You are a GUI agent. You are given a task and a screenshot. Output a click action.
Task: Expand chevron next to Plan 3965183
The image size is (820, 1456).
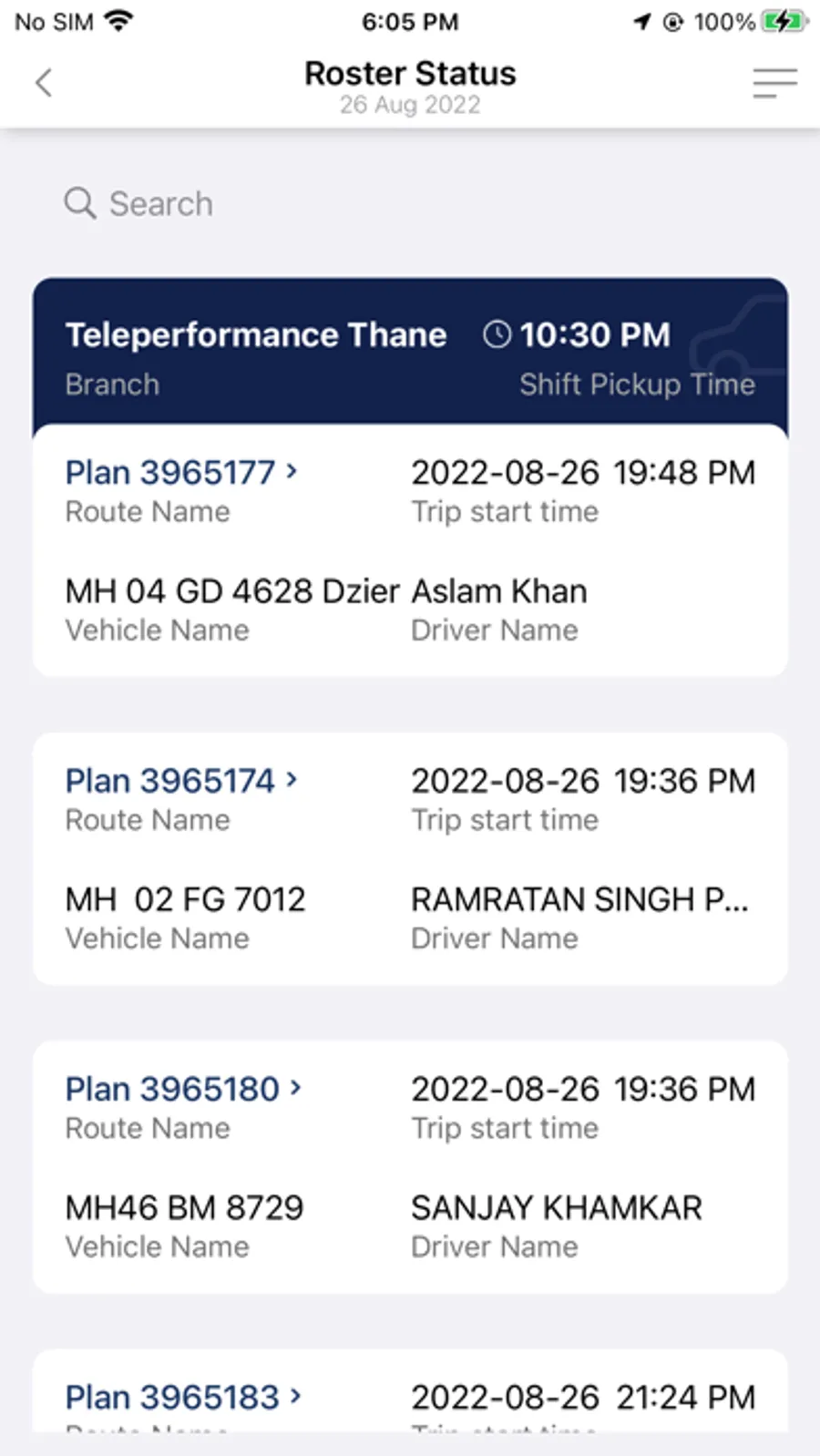[295, 1395]
